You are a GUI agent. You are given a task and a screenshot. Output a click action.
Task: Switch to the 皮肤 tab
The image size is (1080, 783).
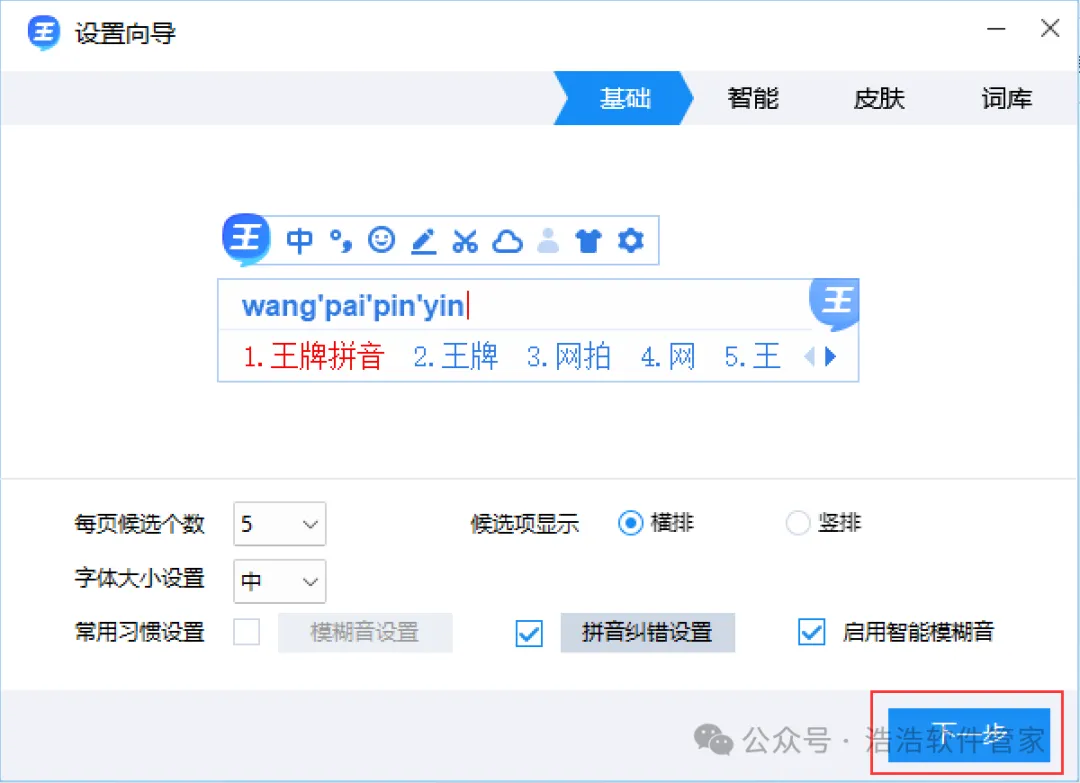click(879, 98)
